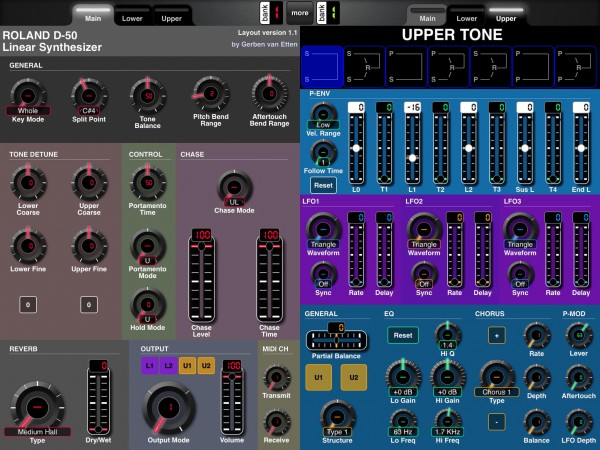Click the Reset button in the EQ section
Viewport: 600px width, 450px height.
tap(403, 336)
